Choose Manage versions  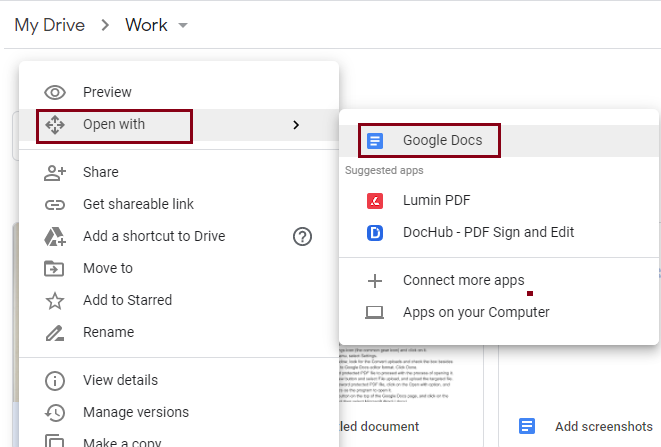click(179, 413)
